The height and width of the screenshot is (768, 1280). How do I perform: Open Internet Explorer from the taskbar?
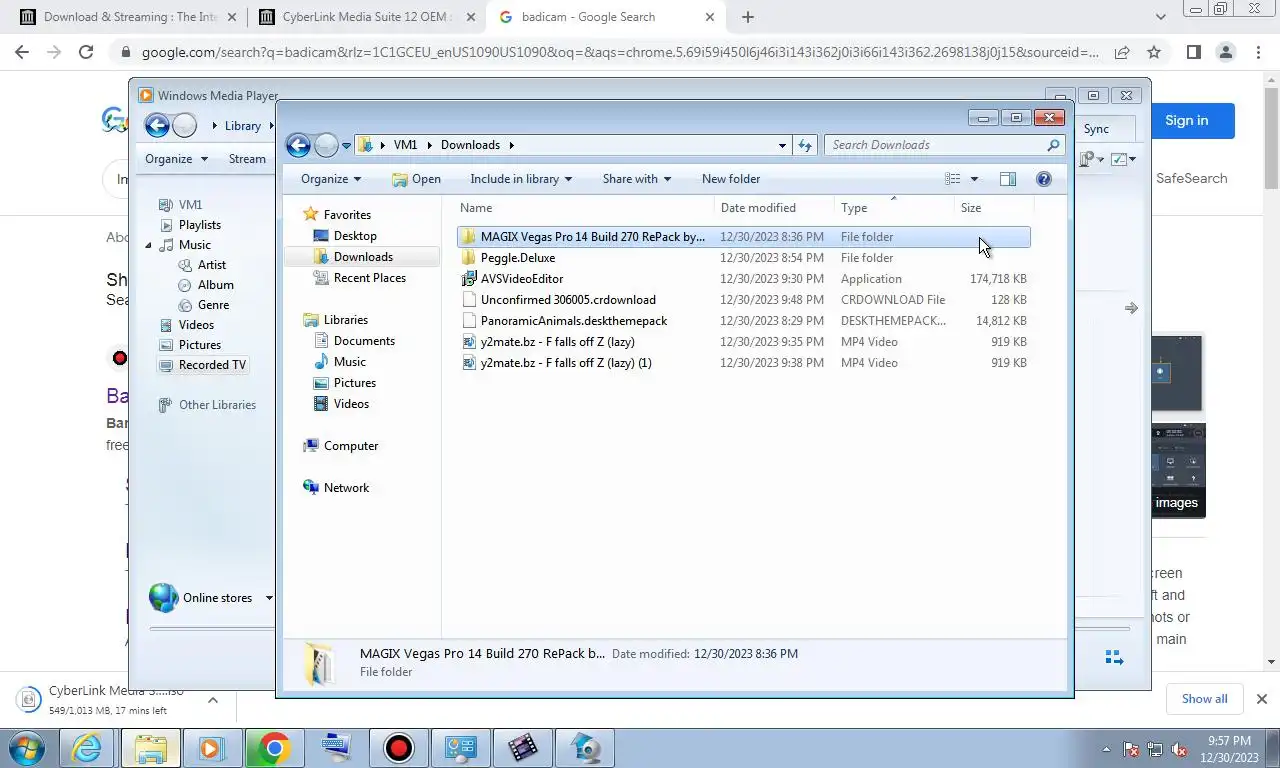[87, 748]
